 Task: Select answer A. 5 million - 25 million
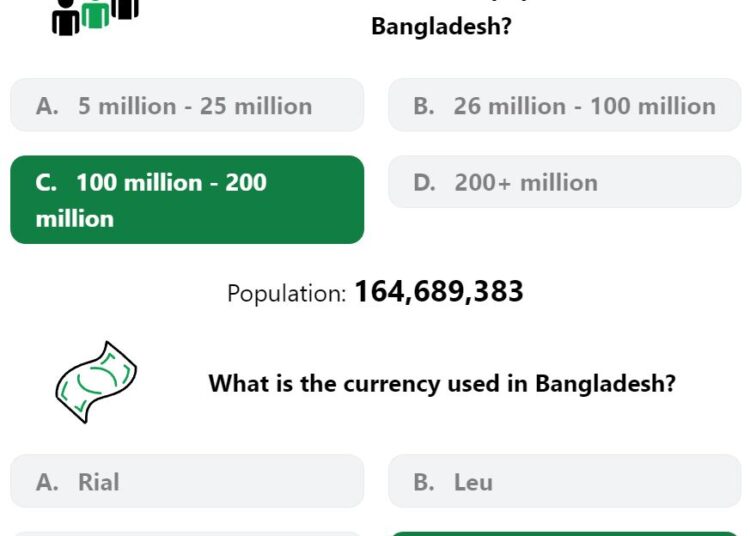coord(187,105)
